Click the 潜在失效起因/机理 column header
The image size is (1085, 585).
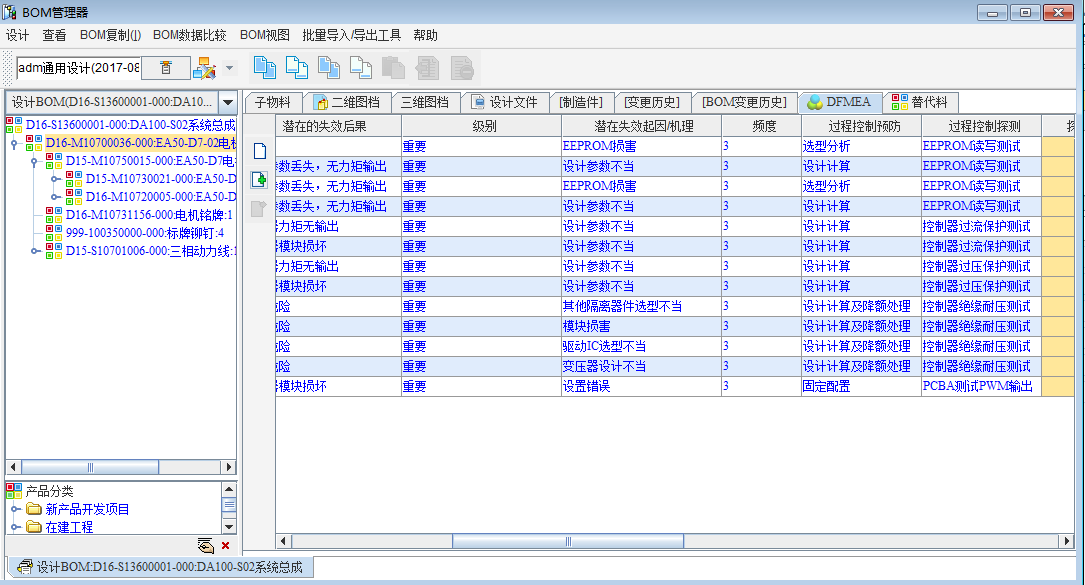pyautogui.click(x=641, y=126)
